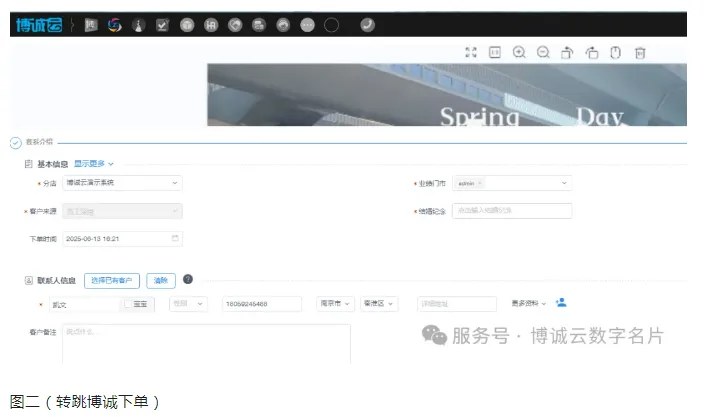Rotate the image counterclockwise
This screenshot has width=716, height=420.
(x=591, y=53)
